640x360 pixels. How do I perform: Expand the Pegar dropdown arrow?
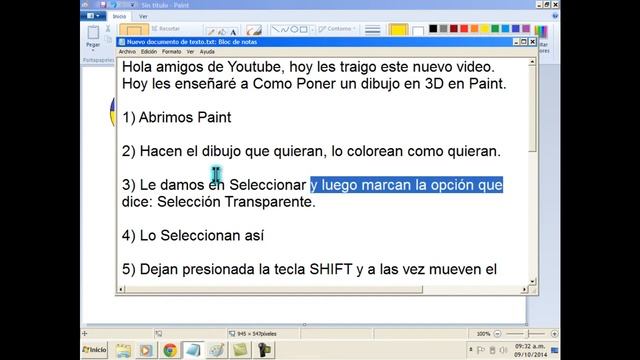93,50
